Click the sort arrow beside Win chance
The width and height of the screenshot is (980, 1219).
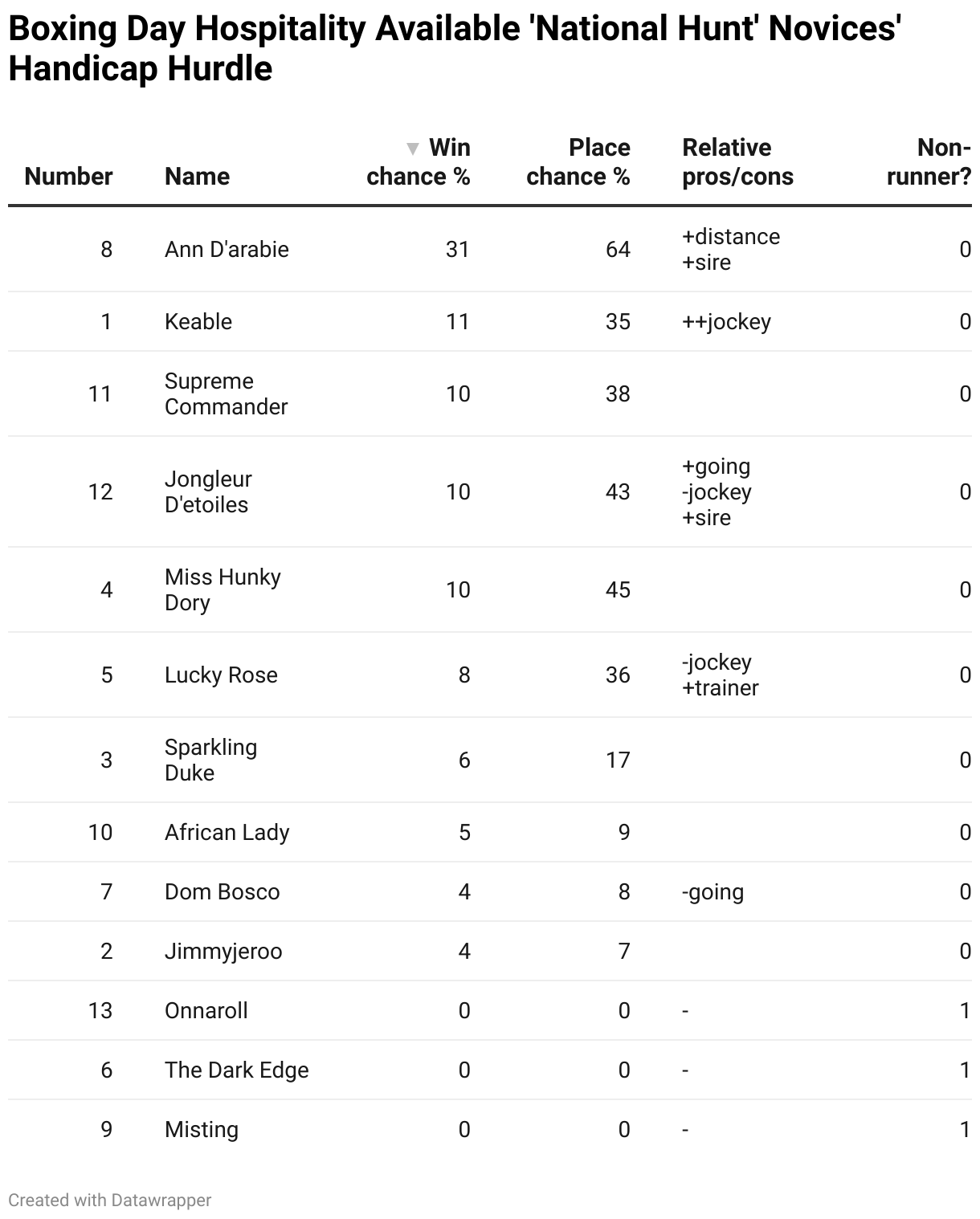pos(413,149)
